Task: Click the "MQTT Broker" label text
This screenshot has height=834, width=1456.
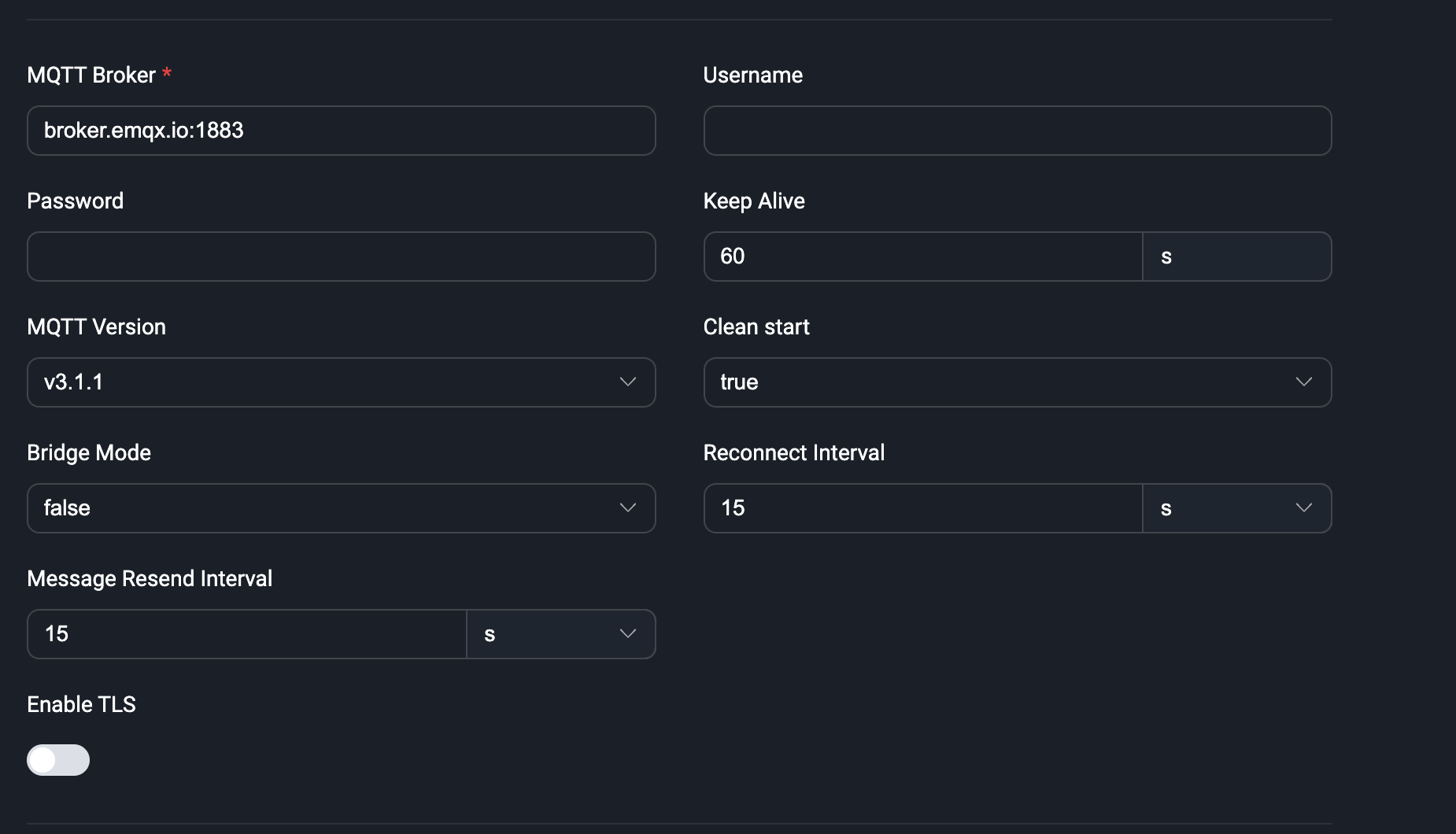Action: (x=91, y=76)
